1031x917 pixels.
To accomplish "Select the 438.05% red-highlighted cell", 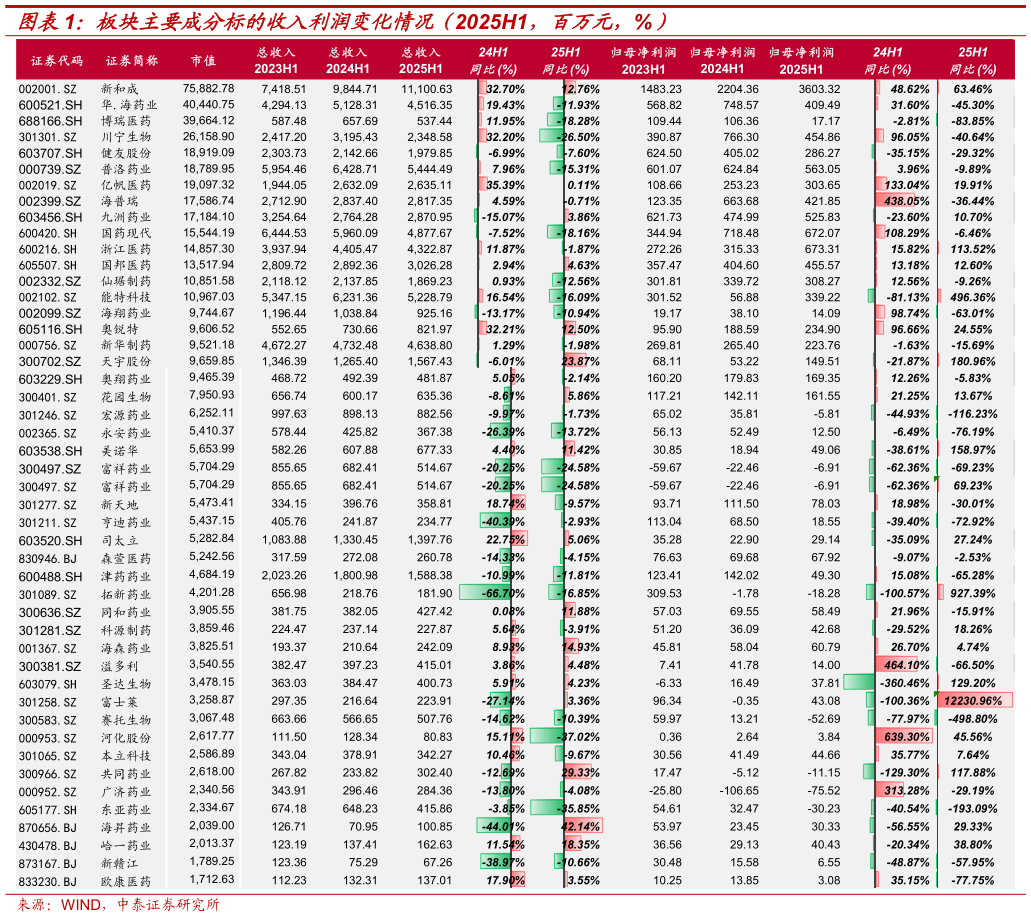I will (906, 201).
